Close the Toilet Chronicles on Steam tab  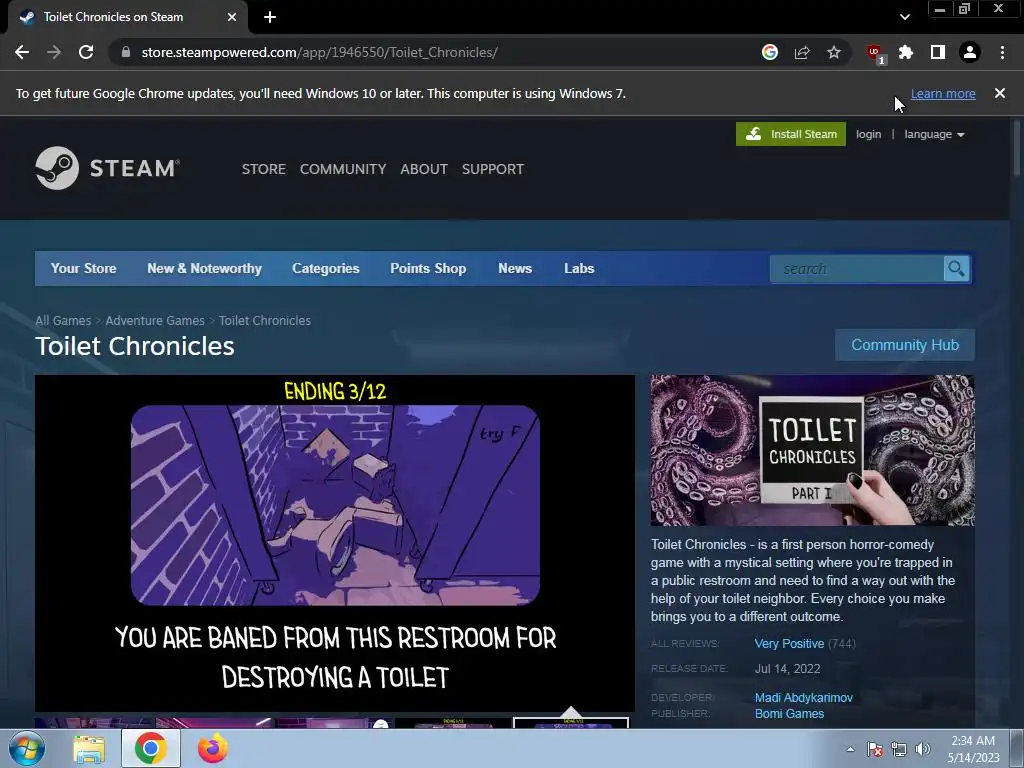[x=232, y=17]
